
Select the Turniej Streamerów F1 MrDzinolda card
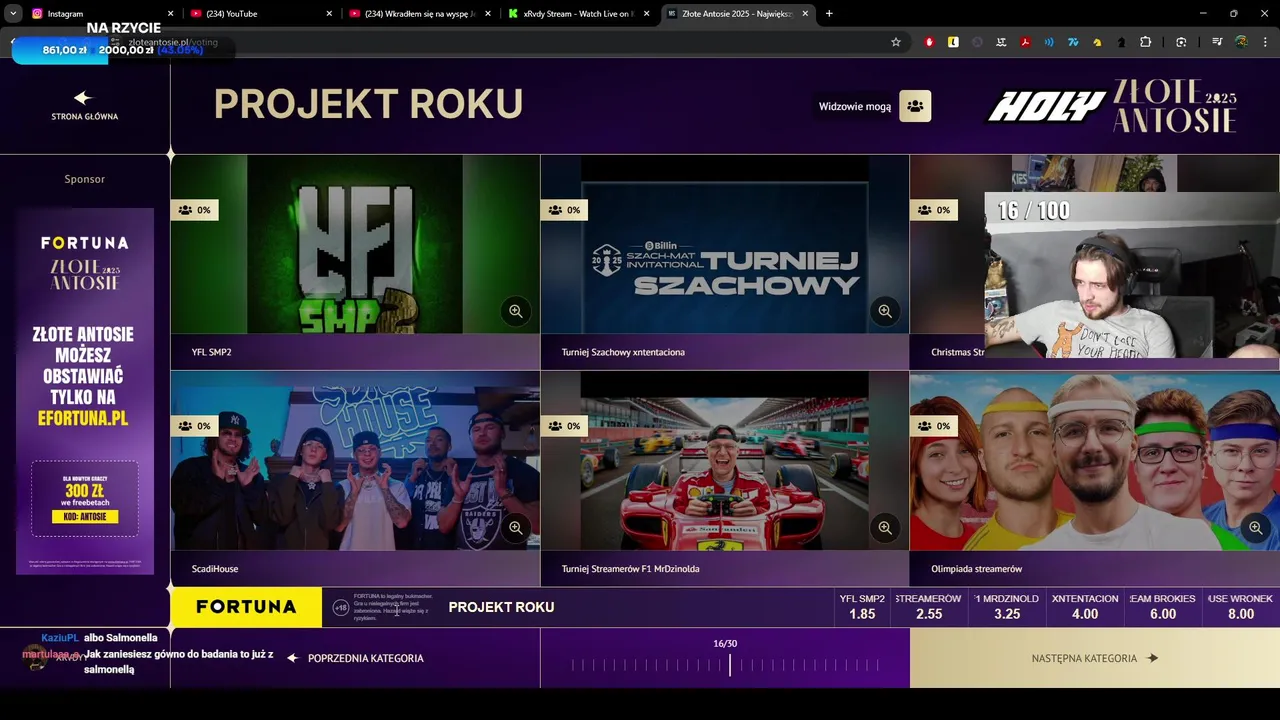click(724, 479)
